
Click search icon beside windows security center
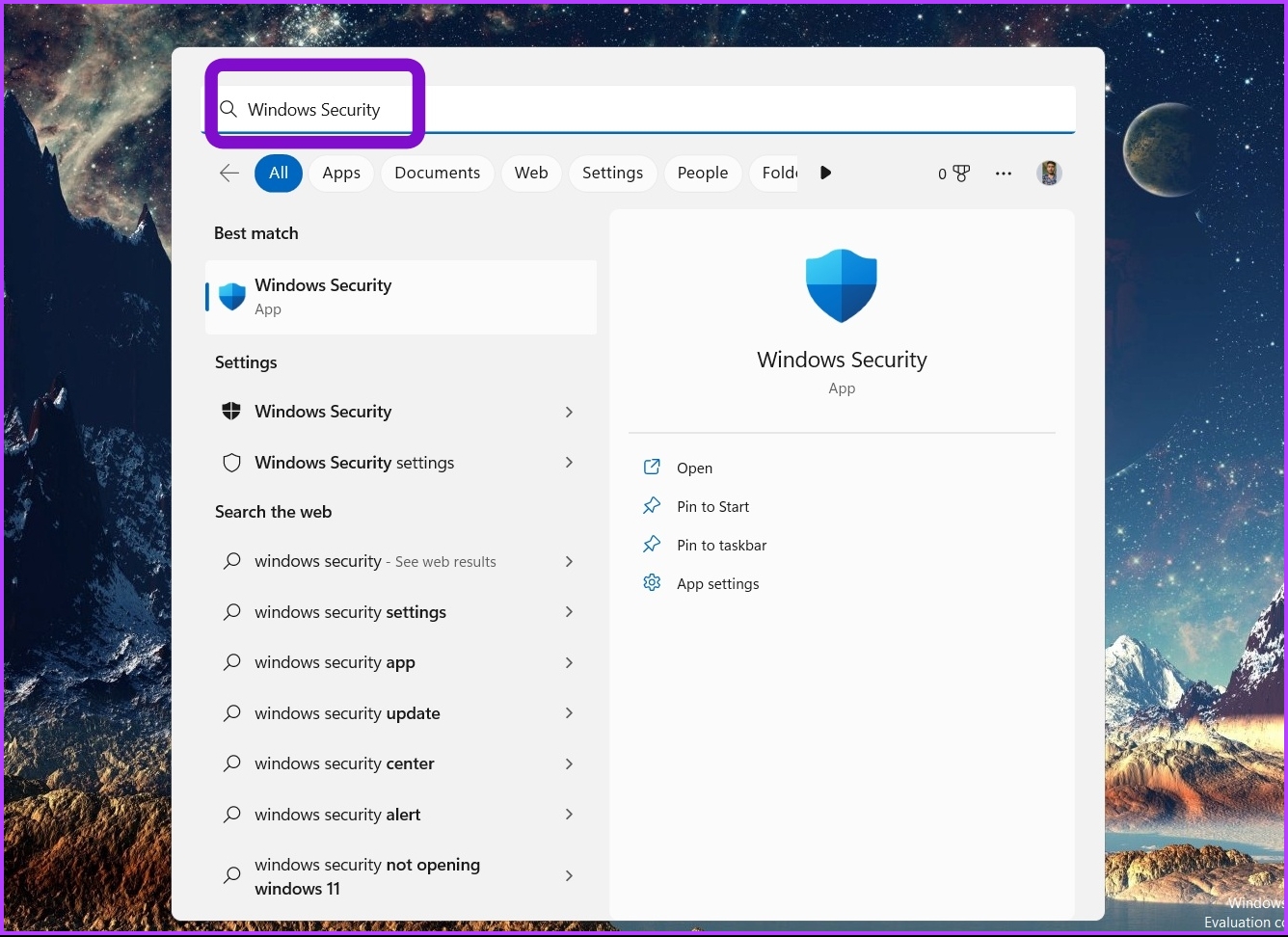click(232, 763)
